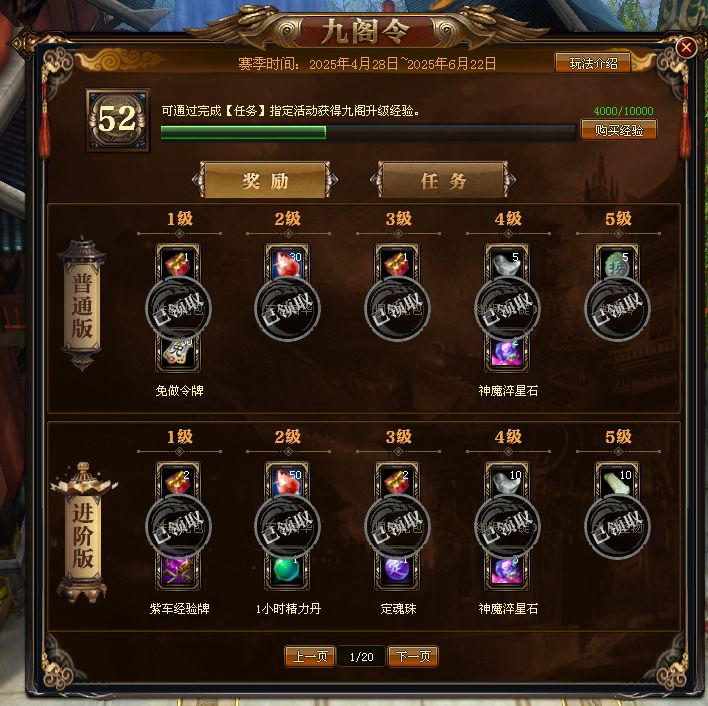Screen dimensions: 708x706
Task: Click the green experience progress bar
Action: point(368,133)
